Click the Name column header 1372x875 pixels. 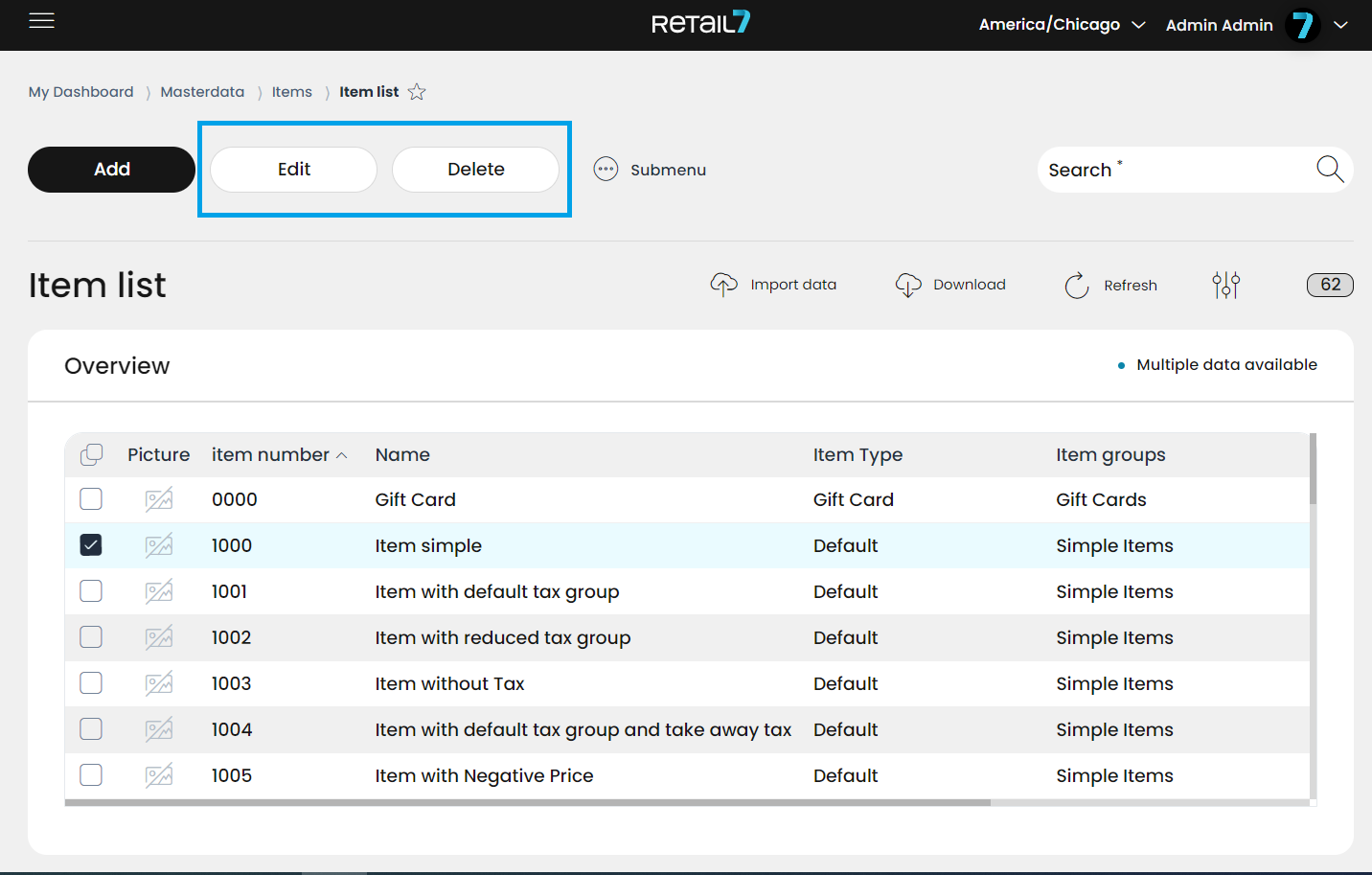402,455
